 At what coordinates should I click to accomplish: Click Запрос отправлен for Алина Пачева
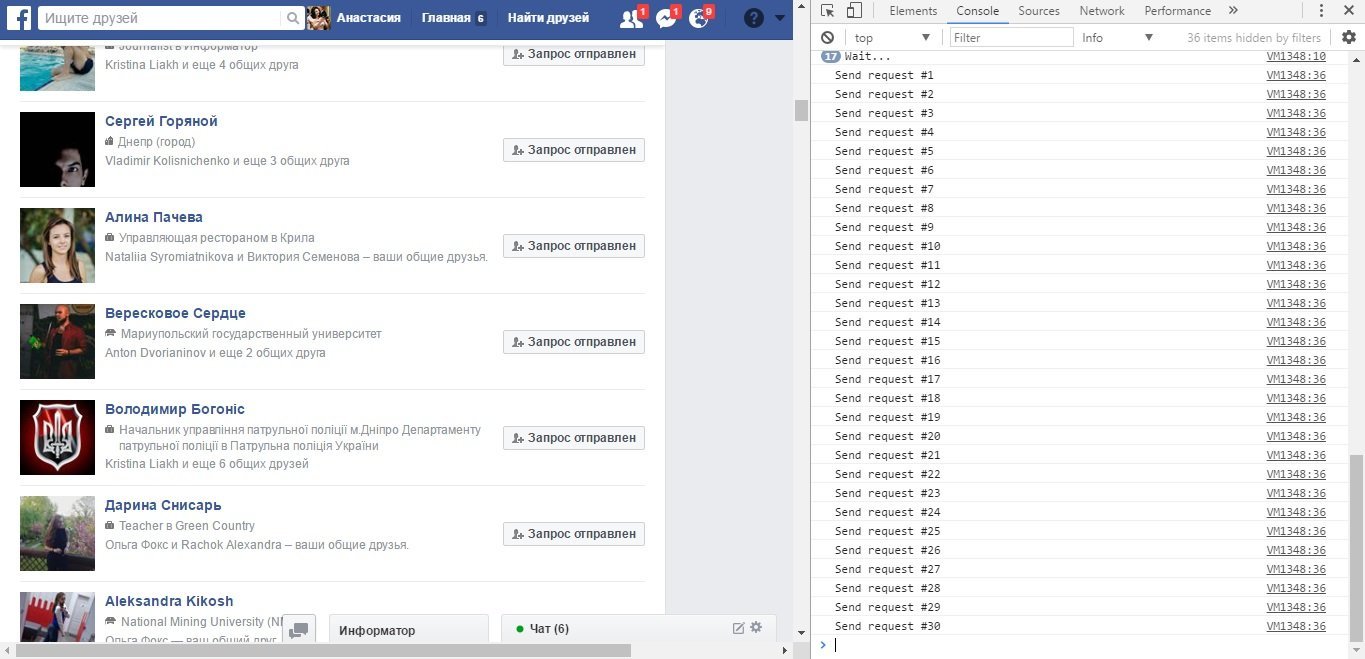[x=572, y=245]
